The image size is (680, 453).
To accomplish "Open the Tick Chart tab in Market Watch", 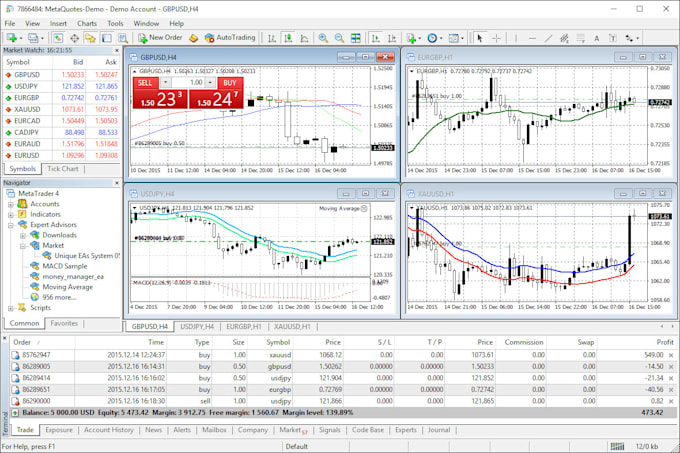I will point(65,167).
